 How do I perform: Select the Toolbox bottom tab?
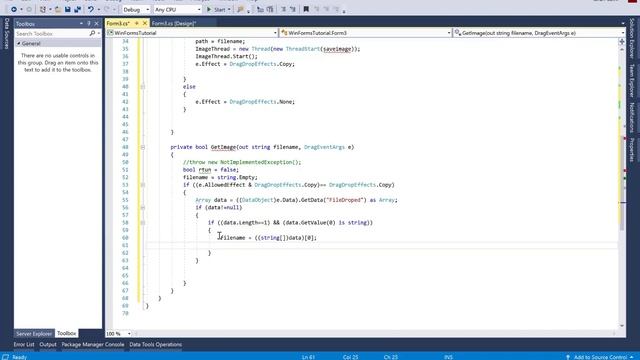pos(67,333)
